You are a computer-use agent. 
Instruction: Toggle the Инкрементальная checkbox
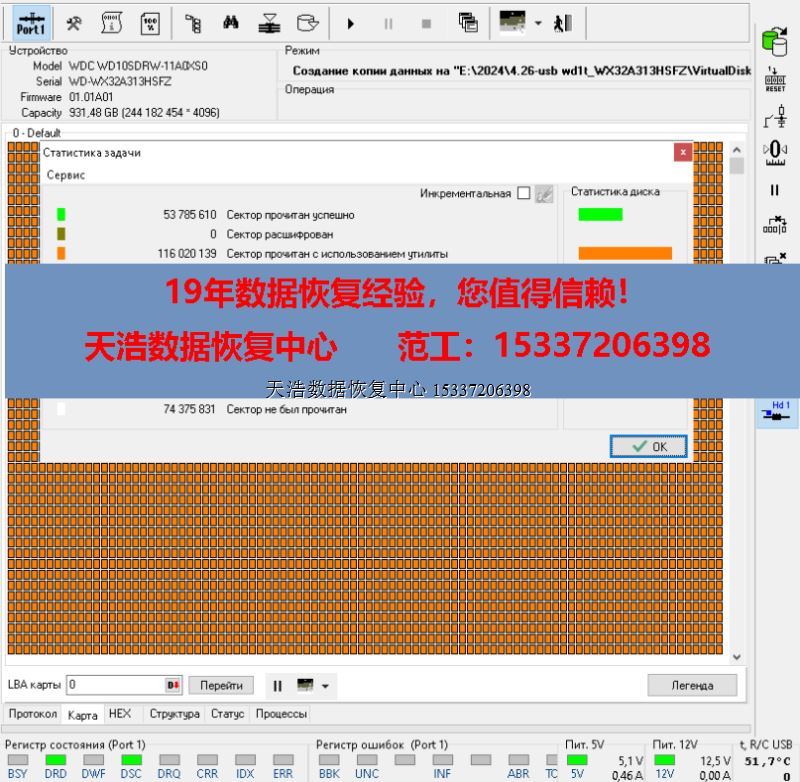click(x=523, y=194)
